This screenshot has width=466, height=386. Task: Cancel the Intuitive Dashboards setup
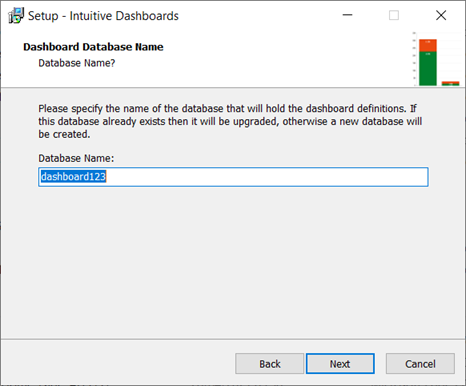coord(420,364)
